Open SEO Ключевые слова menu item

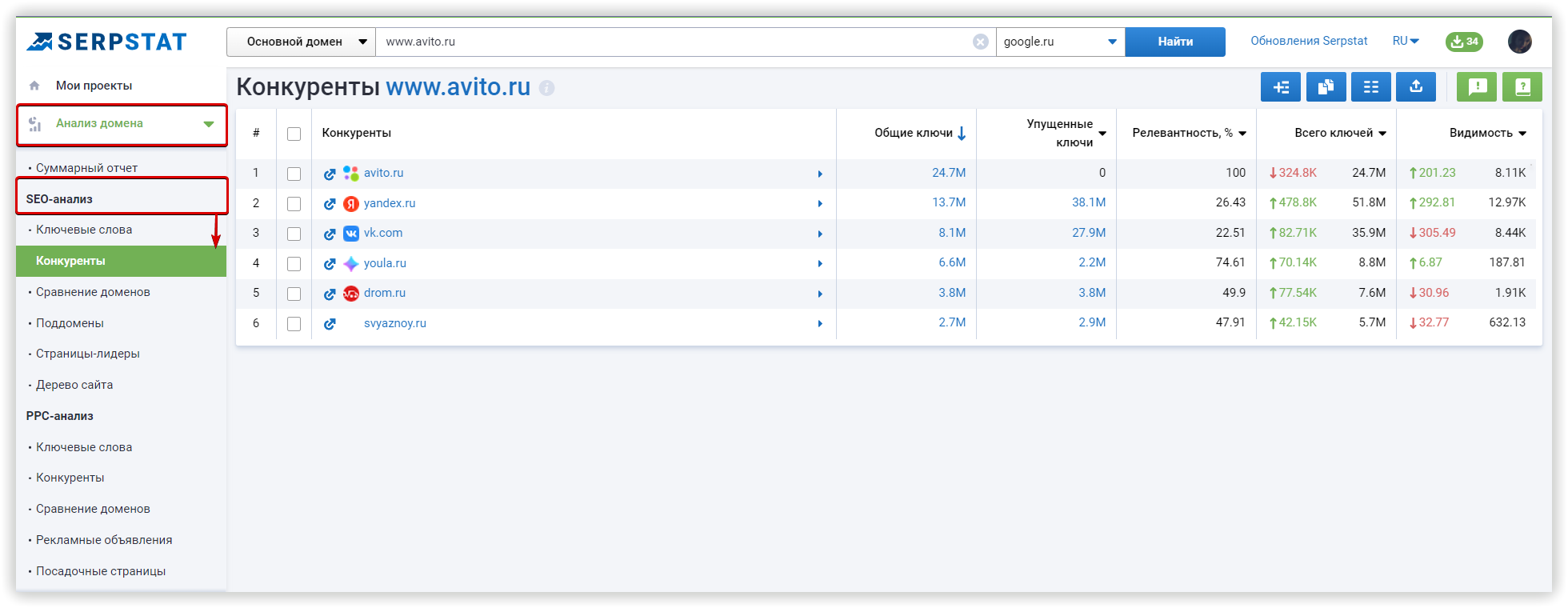pyautogui.click(x=84, y=230)
